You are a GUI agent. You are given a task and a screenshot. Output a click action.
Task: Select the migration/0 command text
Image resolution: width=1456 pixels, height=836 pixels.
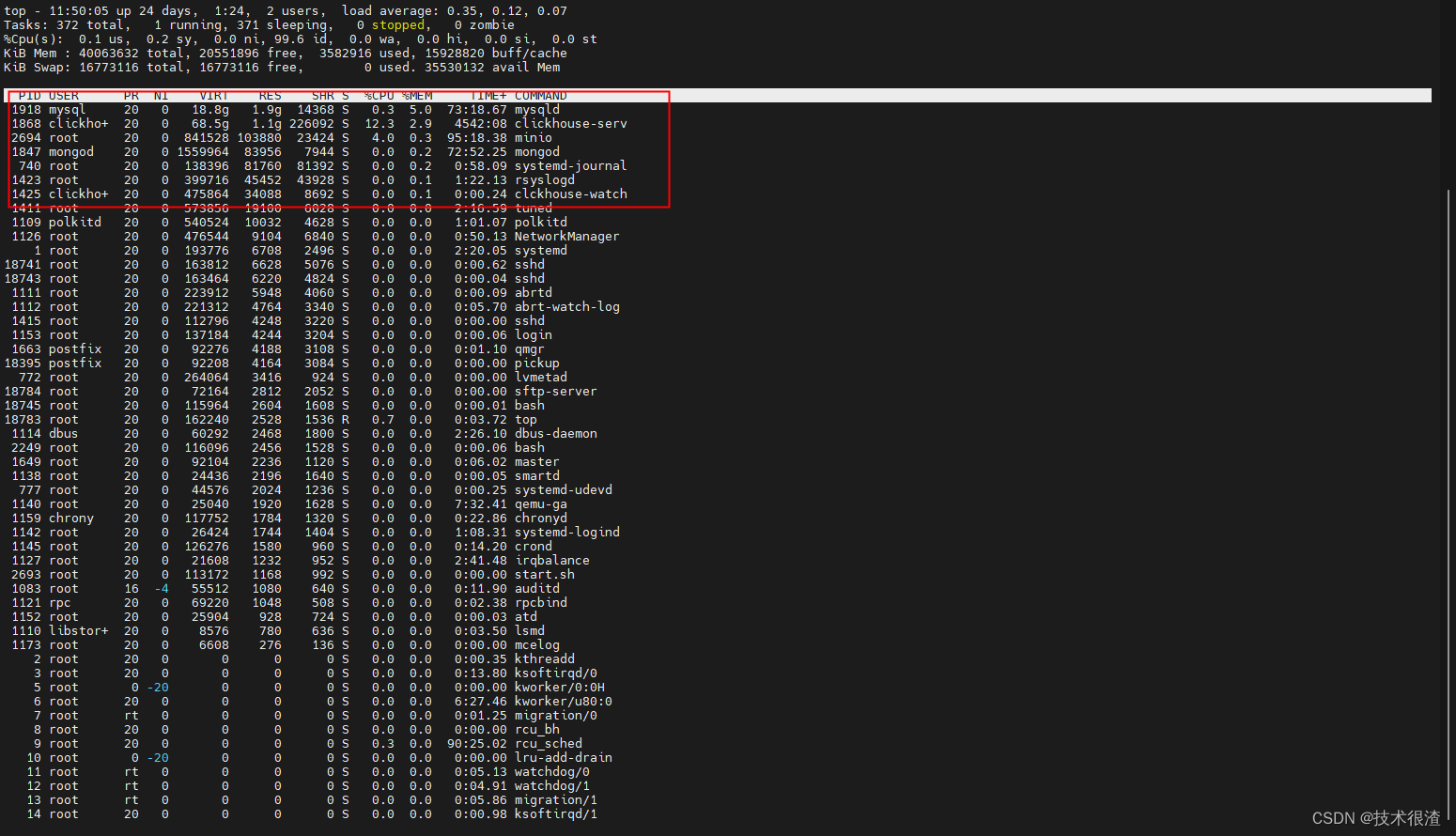tap(556, 716)
